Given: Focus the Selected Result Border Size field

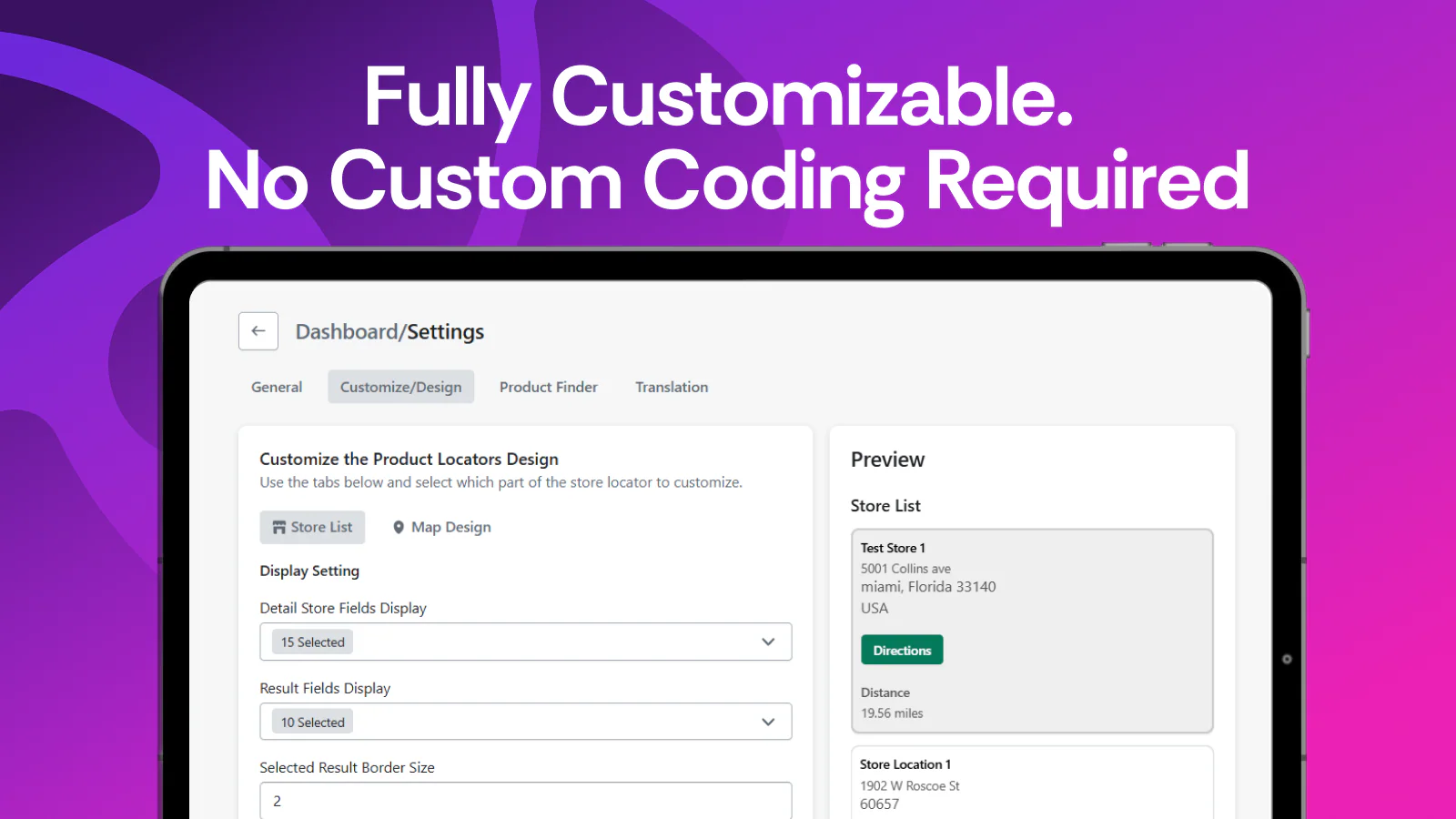Looking at the screenshot, I should (525, 801).
